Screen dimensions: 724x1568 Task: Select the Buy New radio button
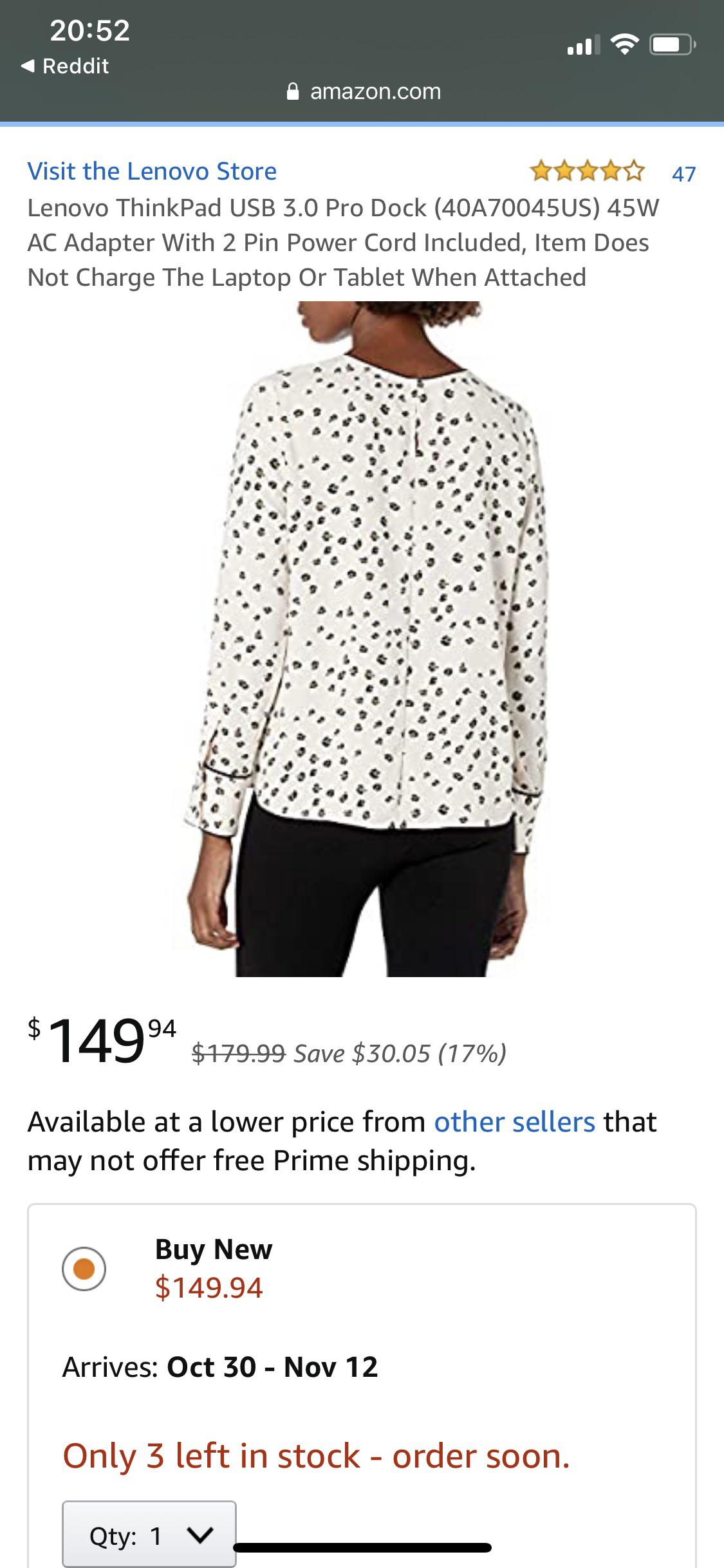[84, 1268]
